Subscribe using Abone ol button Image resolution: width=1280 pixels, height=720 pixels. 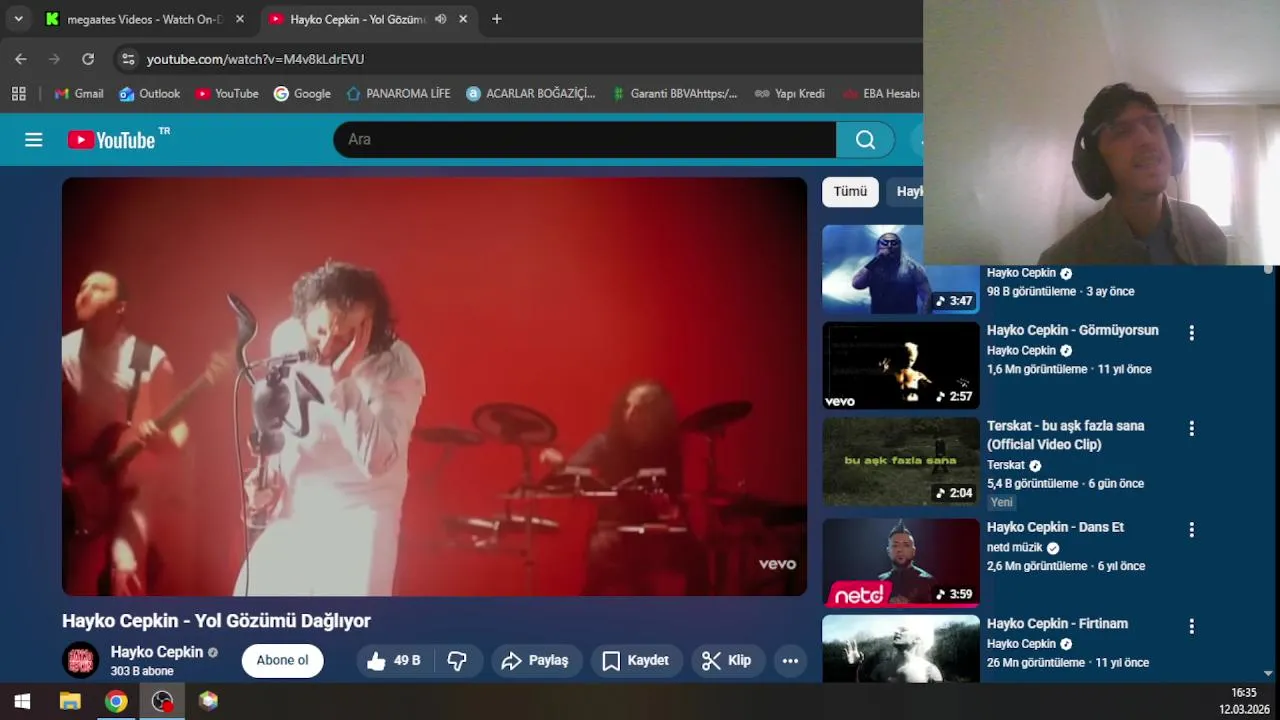pos(282,660)
